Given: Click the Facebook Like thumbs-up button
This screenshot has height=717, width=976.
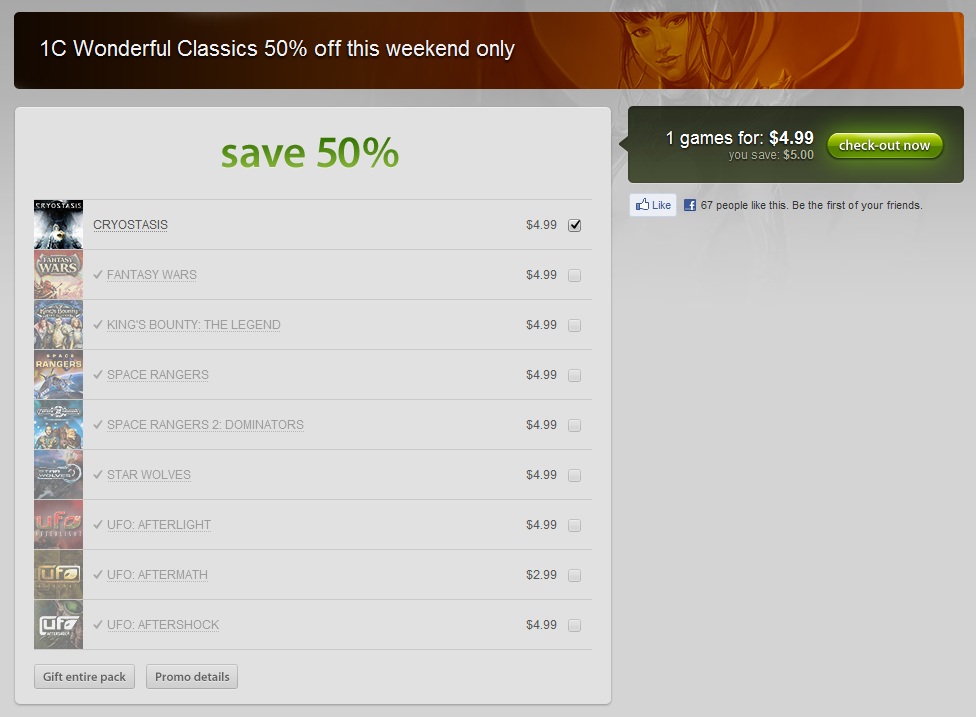Looking at the screenshot, I should click(x=653, y=205).
